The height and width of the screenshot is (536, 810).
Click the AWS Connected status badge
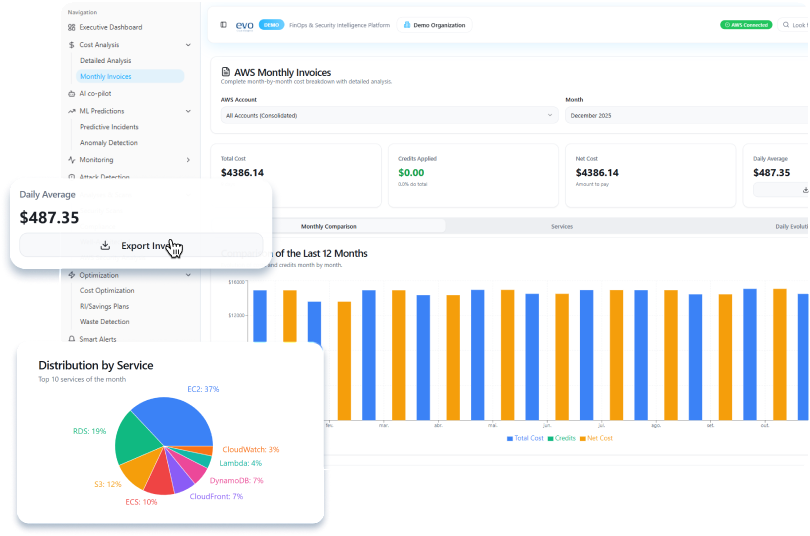746,25
